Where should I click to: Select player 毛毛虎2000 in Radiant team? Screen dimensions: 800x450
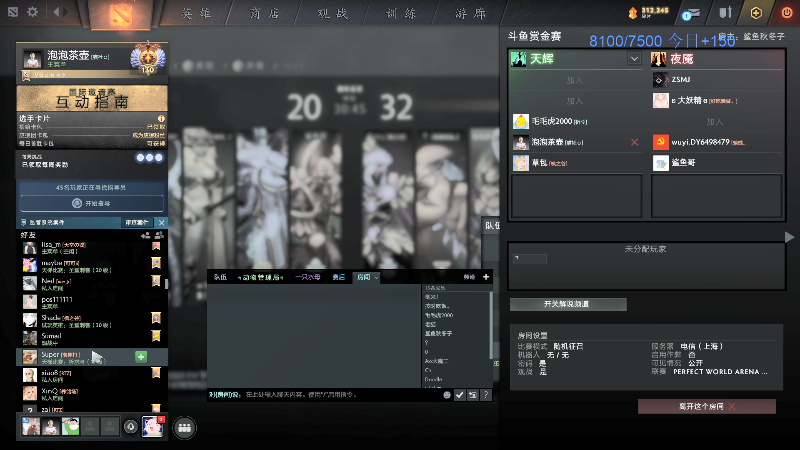click(x=577, y=121)
